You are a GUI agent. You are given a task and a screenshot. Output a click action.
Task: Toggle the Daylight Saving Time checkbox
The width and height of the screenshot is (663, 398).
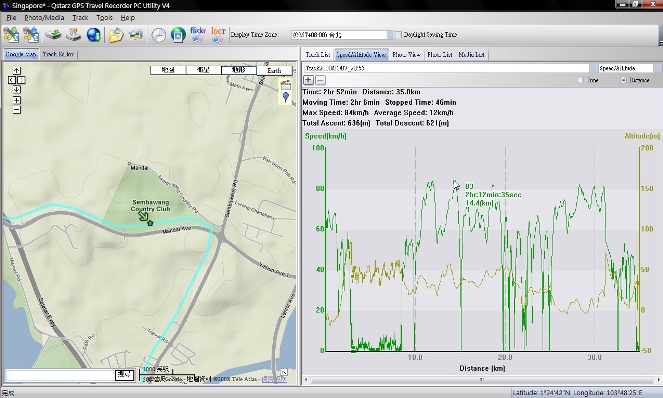(398, 35)
